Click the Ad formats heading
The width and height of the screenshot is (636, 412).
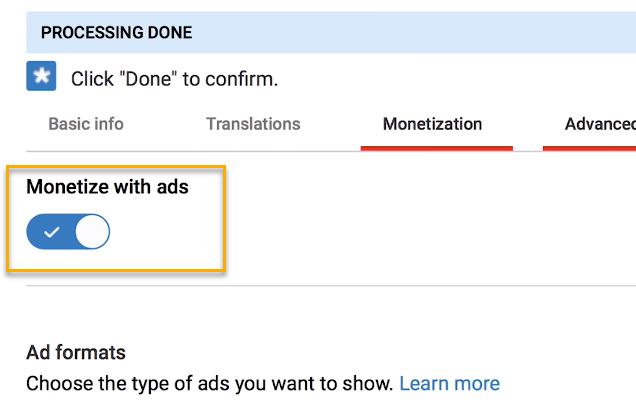pos(76,352)
